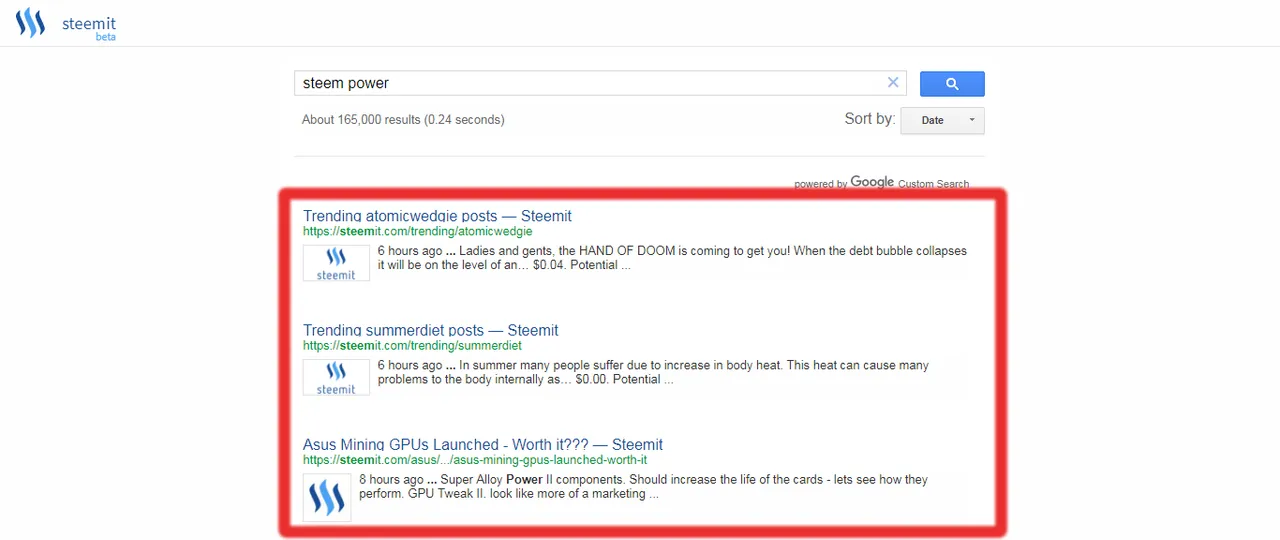Click the Google Custom Search branding

click(881, 183)
